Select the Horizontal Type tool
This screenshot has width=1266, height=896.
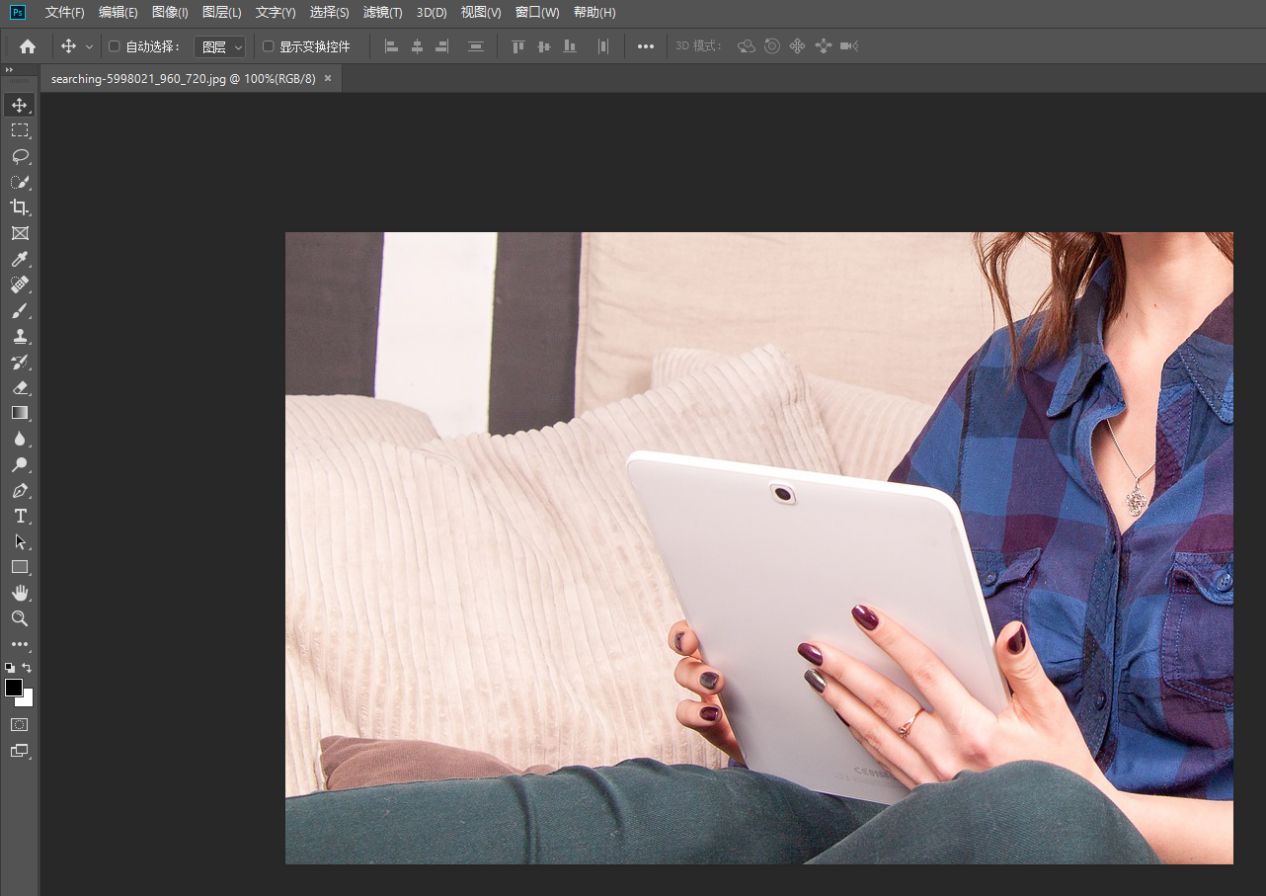(19, 516)
